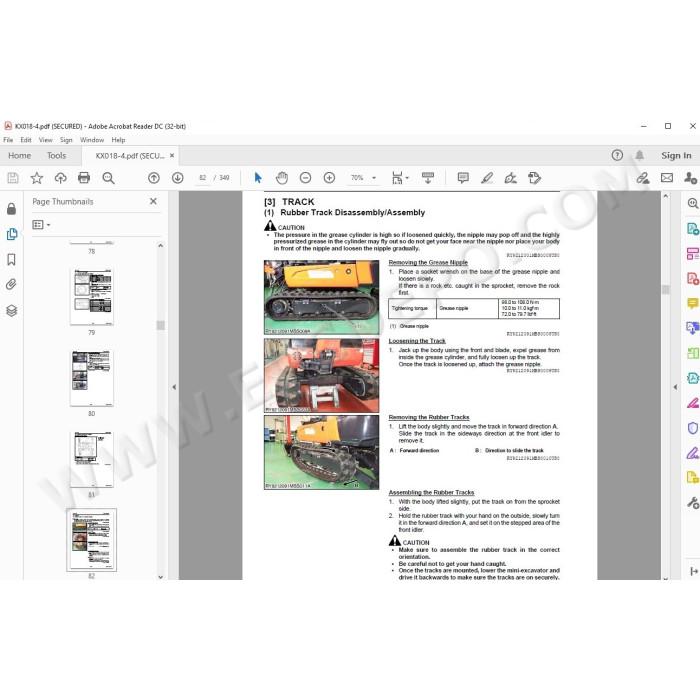Select the KX018-4.pdf document tab
Viewport: 700px width, 700px height.
(x=129, y=156)
